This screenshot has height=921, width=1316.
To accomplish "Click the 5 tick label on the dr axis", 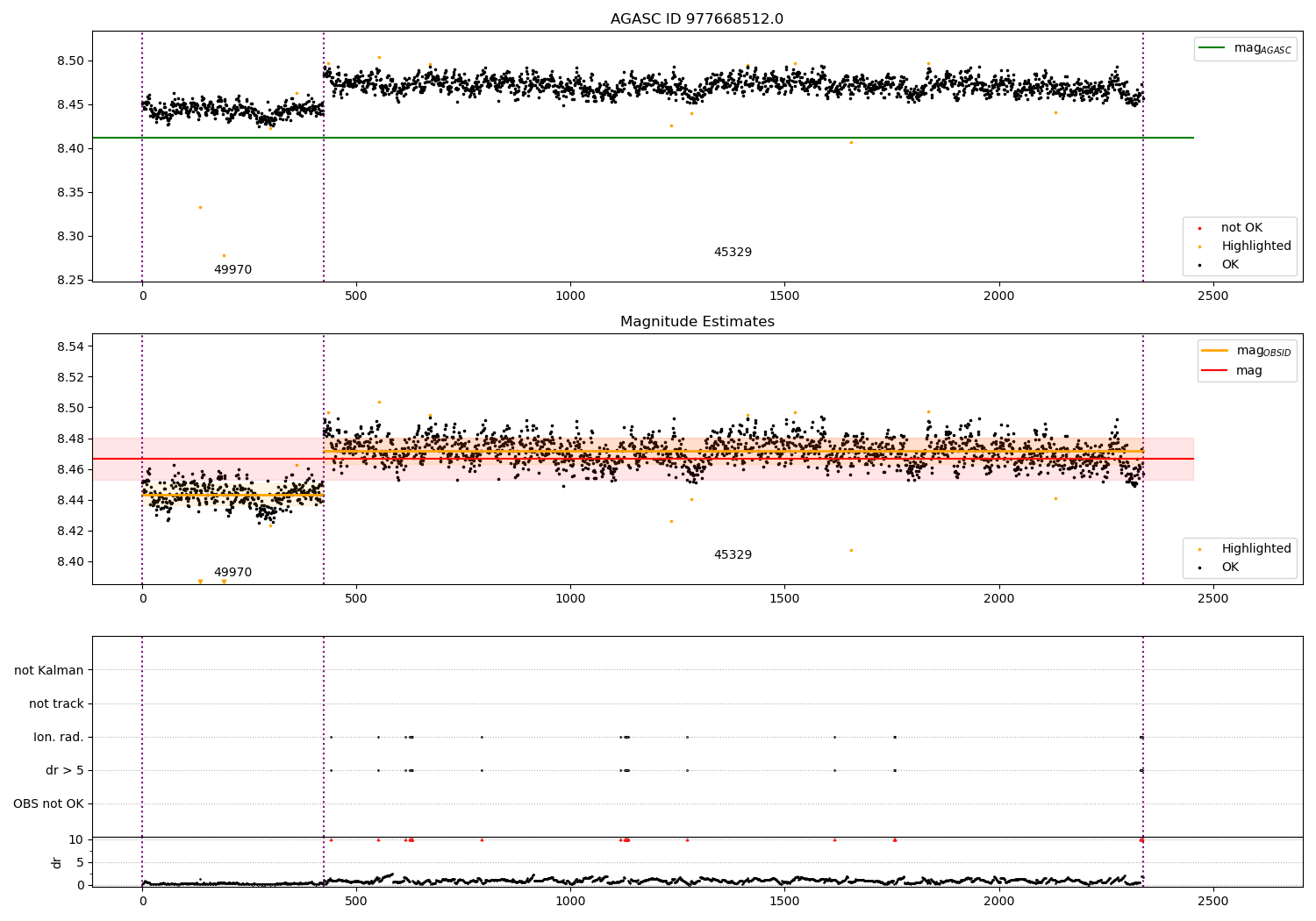I will 81,862.
